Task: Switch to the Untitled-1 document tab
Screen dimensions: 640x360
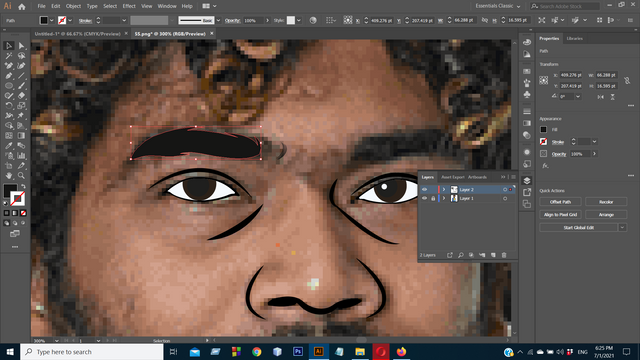Action: (x=77, y=34)
